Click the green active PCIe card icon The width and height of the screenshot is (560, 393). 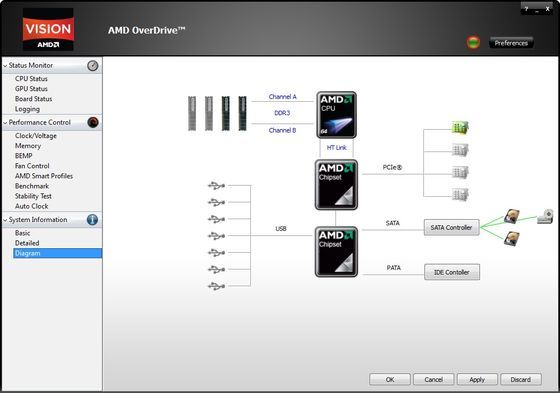[460, 127]
